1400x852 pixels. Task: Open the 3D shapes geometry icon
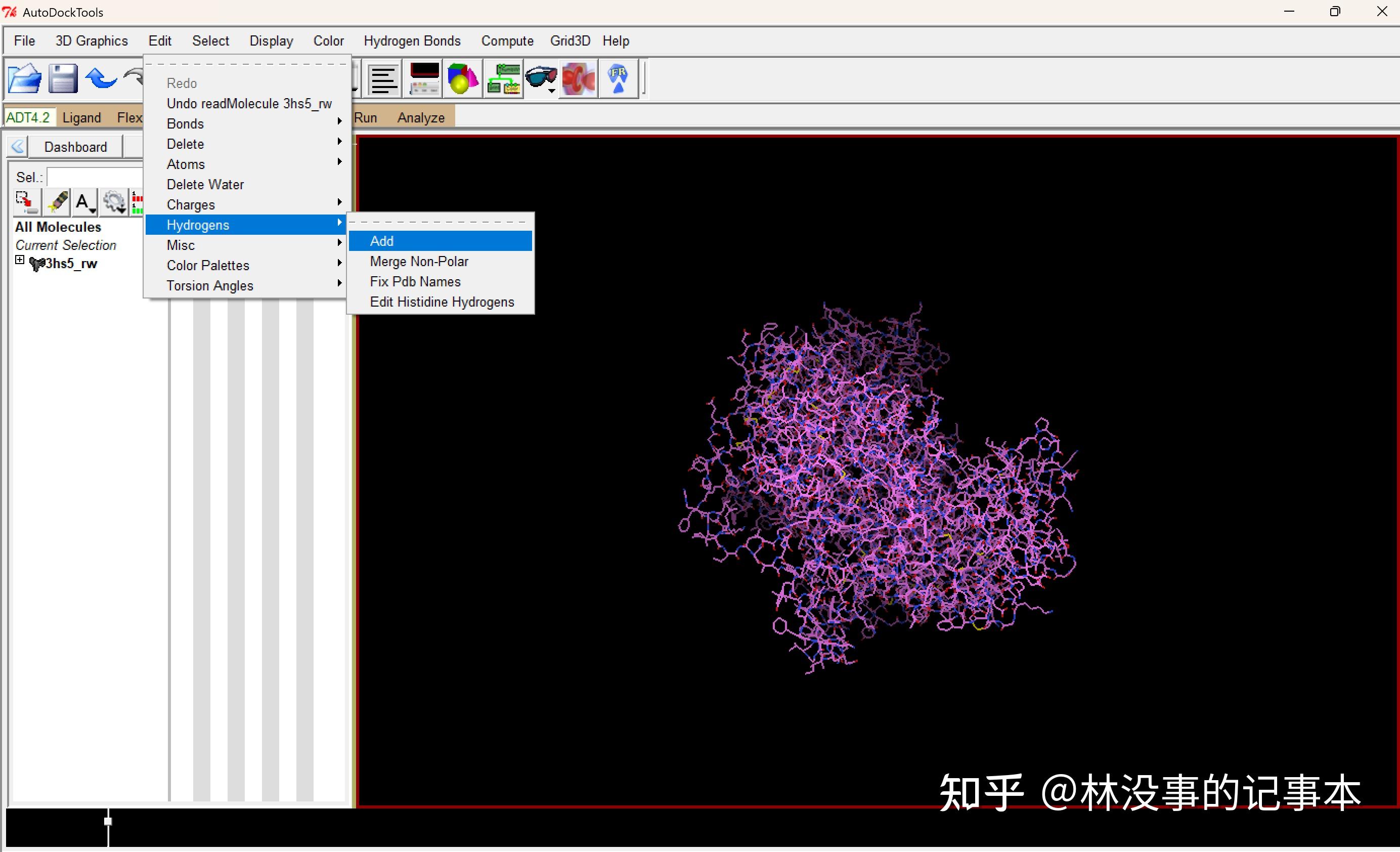point(462,78)
